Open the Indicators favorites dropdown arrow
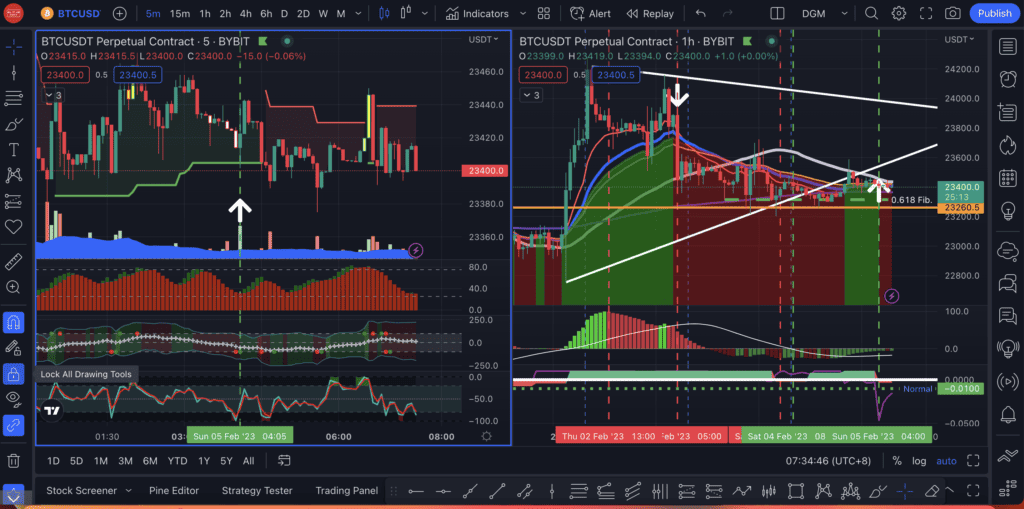This screenshot has height=509, width=1024. point(522,13)
